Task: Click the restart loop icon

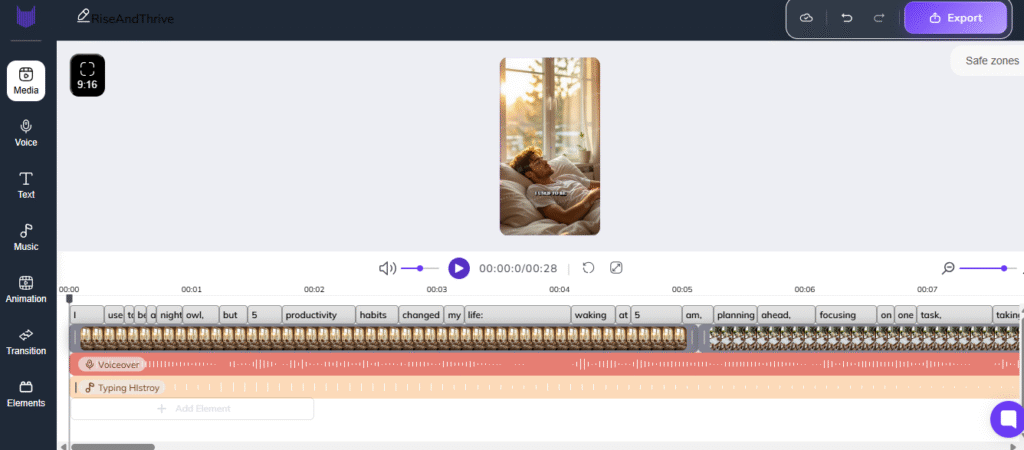Action: [x=588, y=268]
